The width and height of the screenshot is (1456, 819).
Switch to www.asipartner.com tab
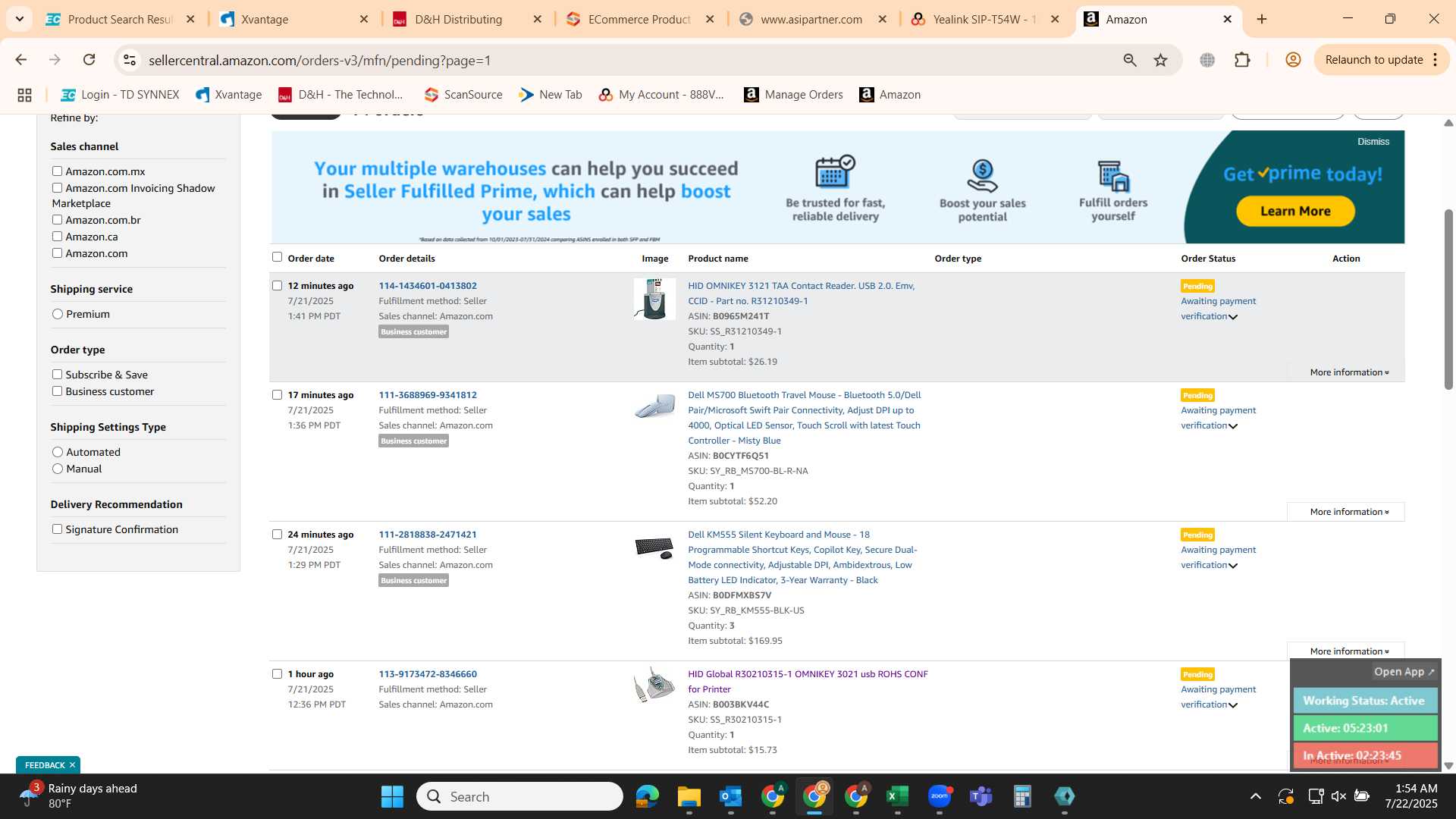pos(813,19)
